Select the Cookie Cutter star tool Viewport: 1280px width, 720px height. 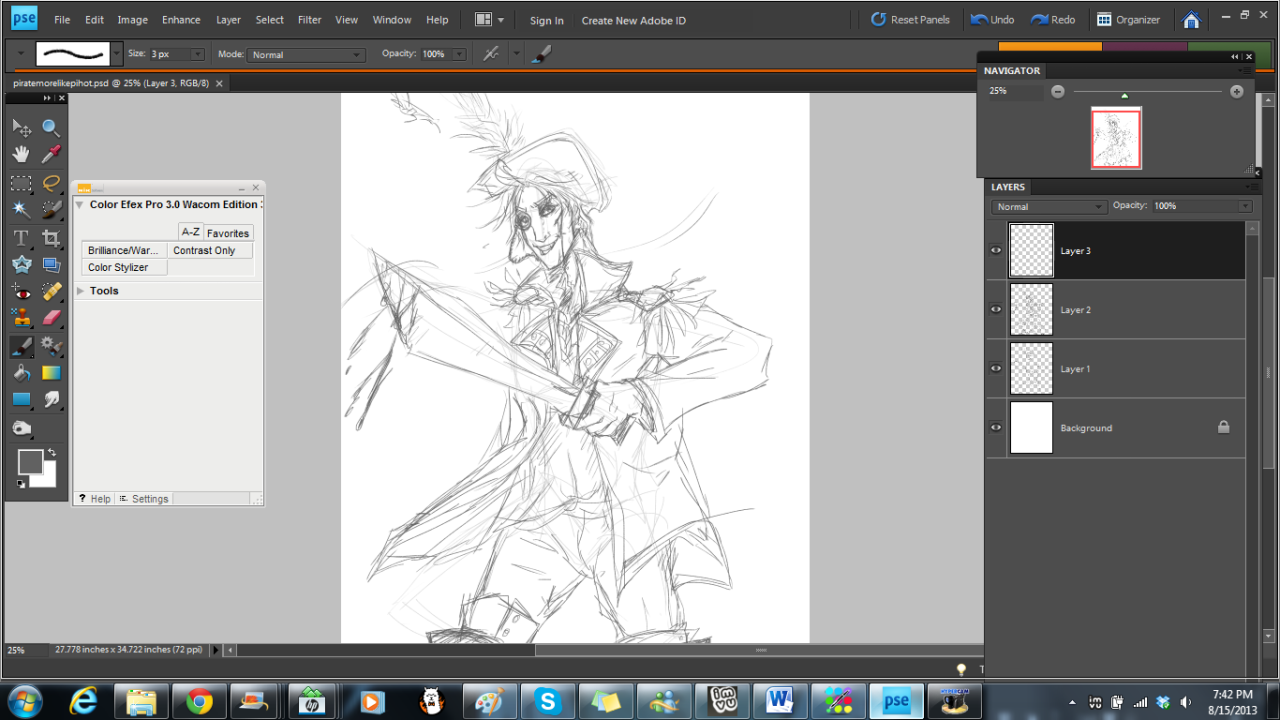click(x=21, y=264)
